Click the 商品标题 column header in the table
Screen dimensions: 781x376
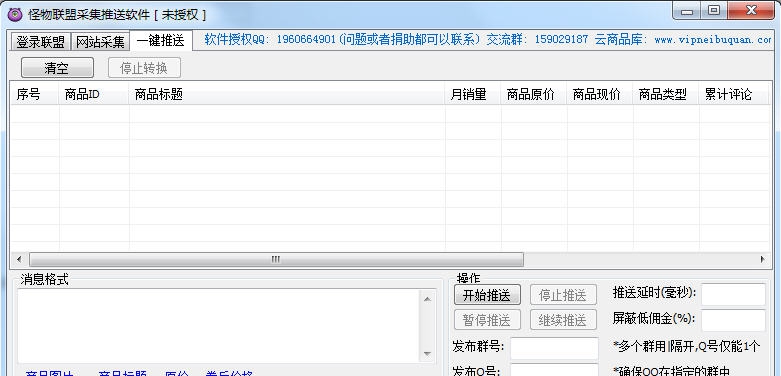pyautogui.click(x=286, y=94)
